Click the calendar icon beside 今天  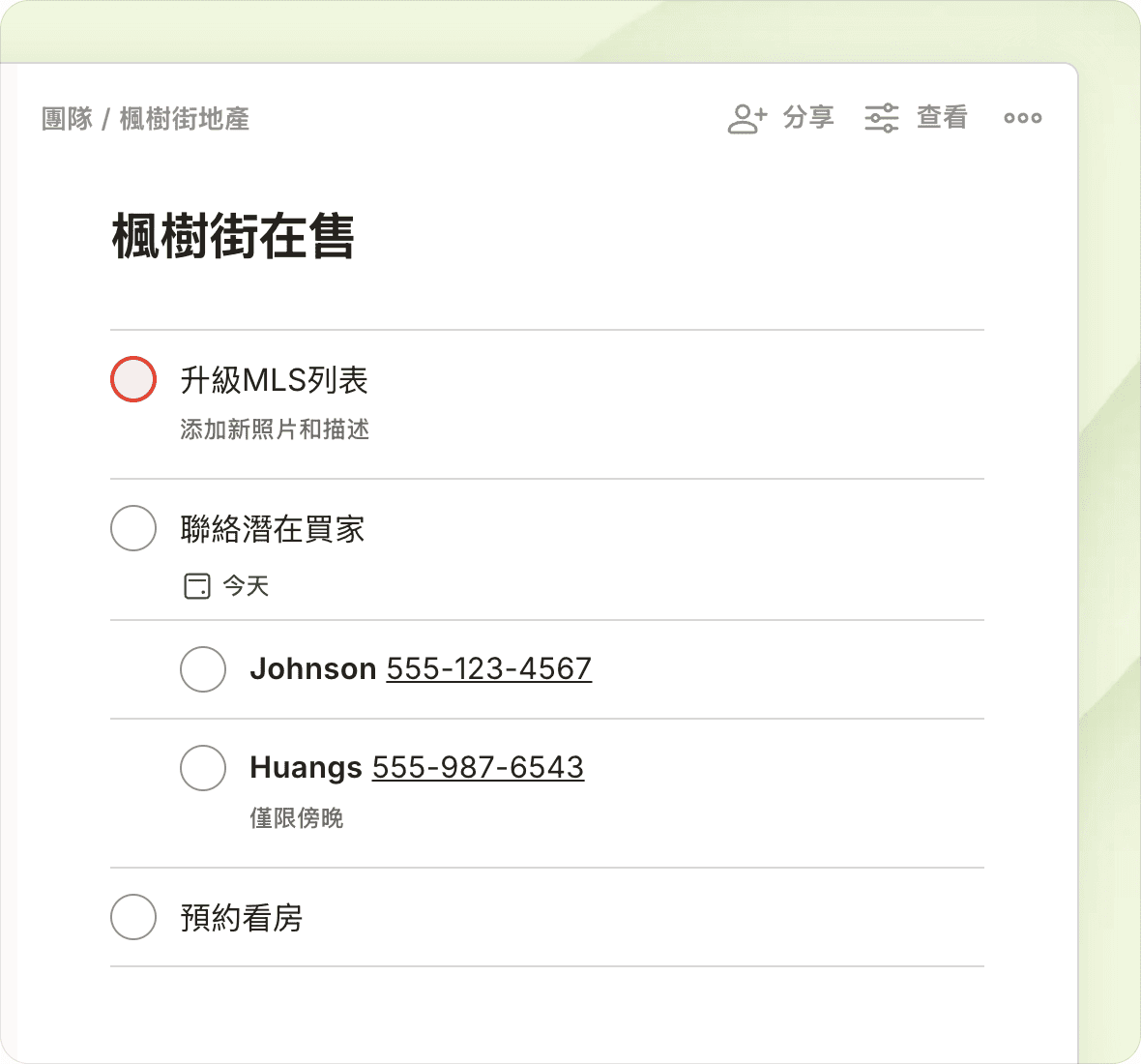click(197, 586)
